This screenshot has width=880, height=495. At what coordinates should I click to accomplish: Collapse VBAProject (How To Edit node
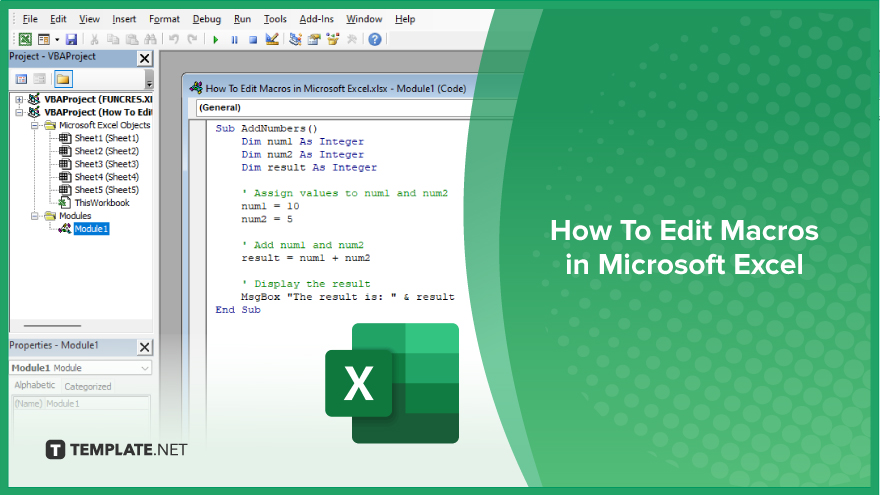(x=19, y=112)
